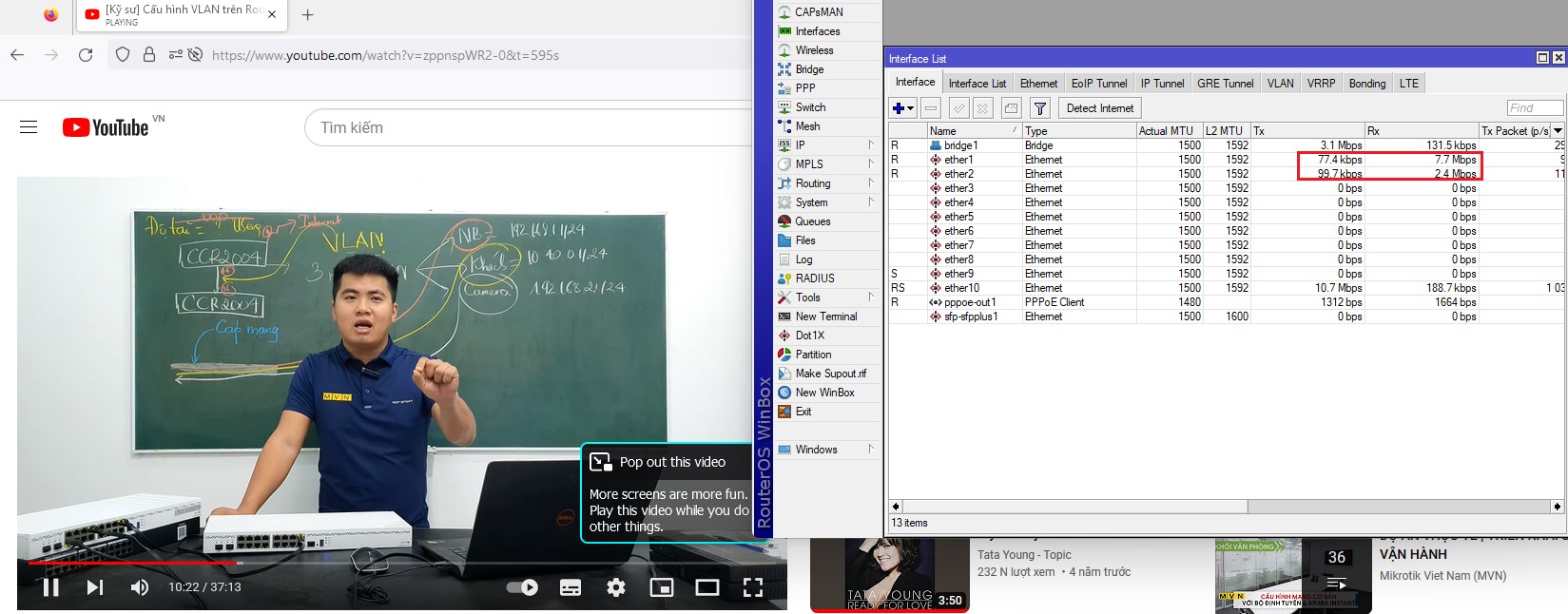This screenshot has height=614, width=1568.
Task: Open the Tata Young - Topic channel link
Action: coord(1024,555)
